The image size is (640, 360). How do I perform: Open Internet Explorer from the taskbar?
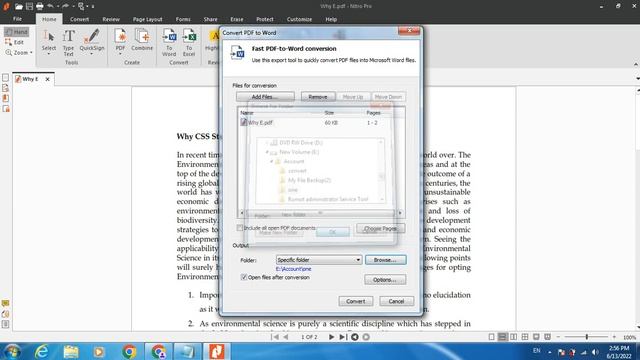(x=42, y=351)
